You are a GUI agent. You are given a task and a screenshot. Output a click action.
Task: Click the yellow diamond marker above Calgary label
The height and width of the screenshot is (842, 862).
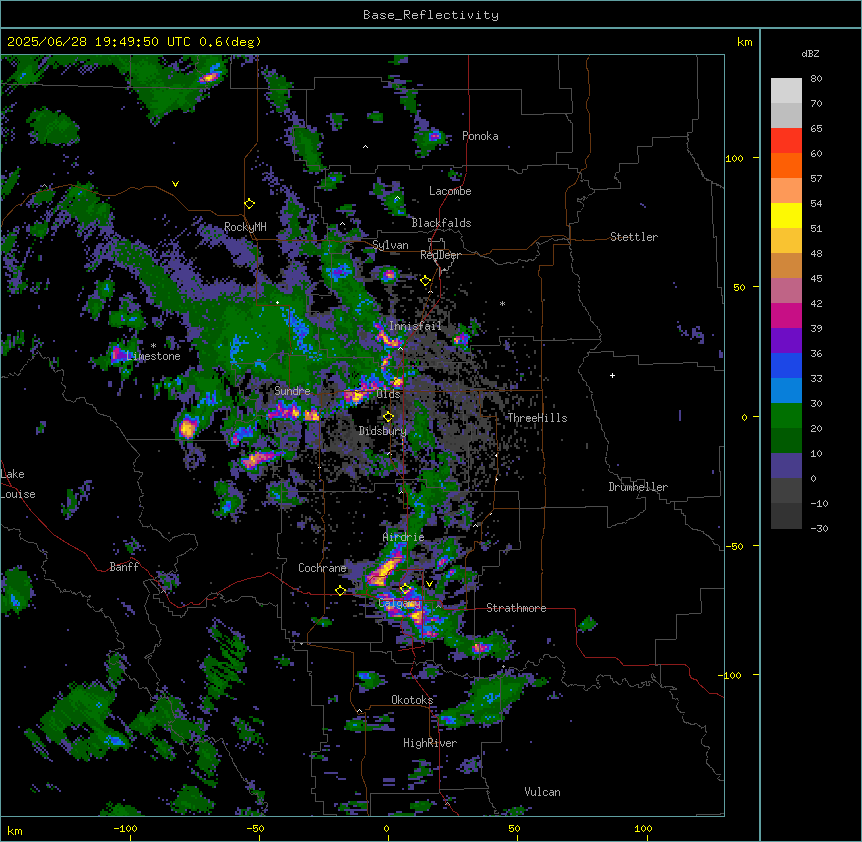coord(405,589)
